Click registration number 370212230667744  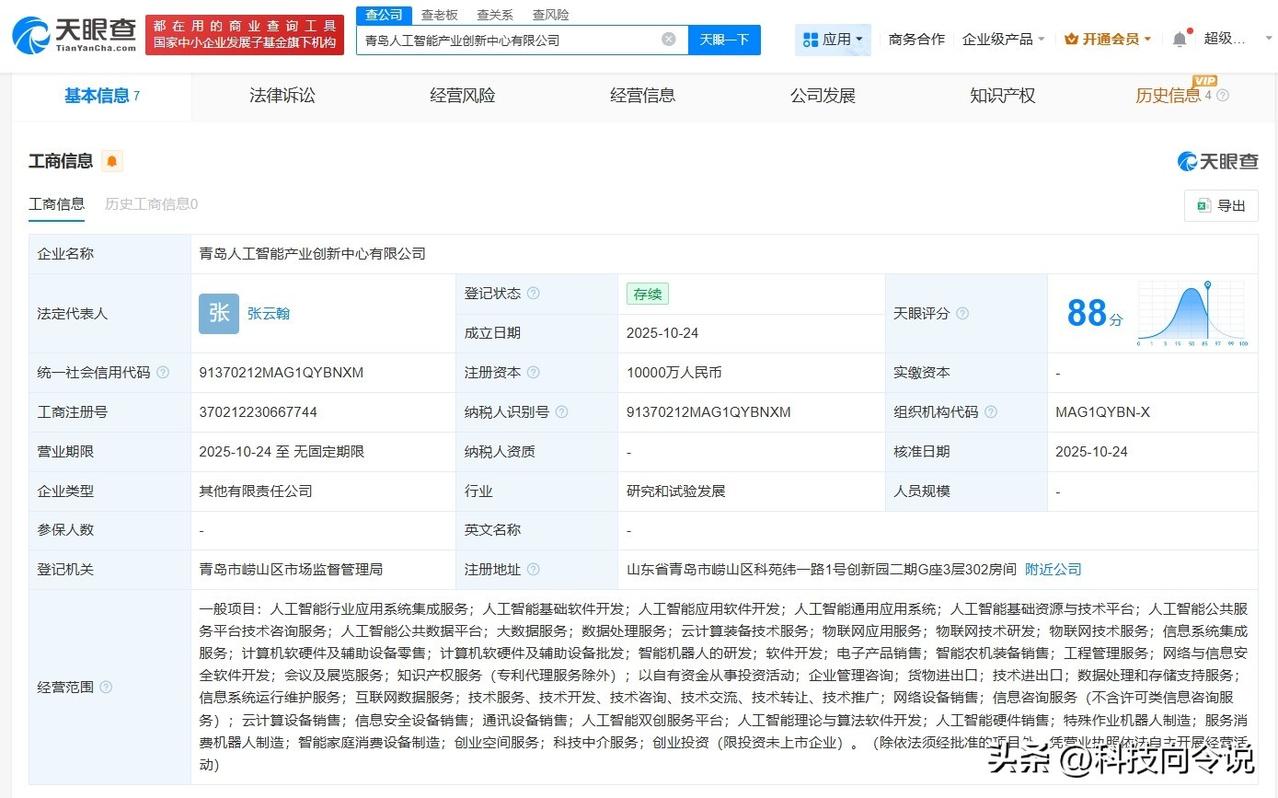point(258,412)
